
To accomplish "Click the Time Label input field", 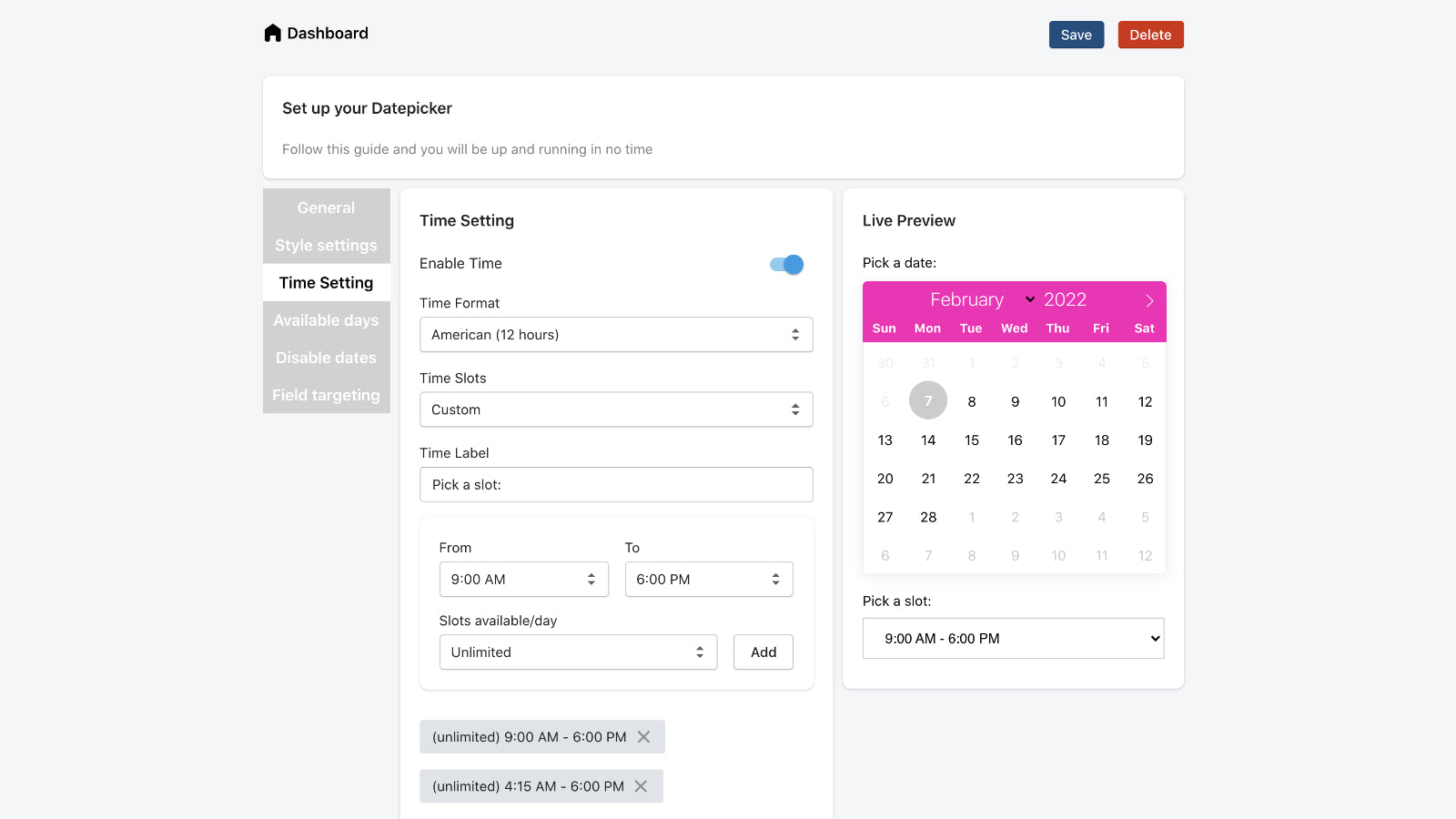I will pyautogui.click(x=616, y=484).
